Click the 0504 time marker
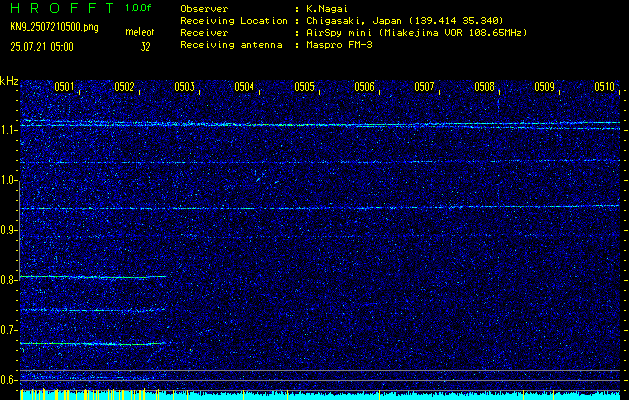This screenshot has width=629, height=400. pos(244,87)
